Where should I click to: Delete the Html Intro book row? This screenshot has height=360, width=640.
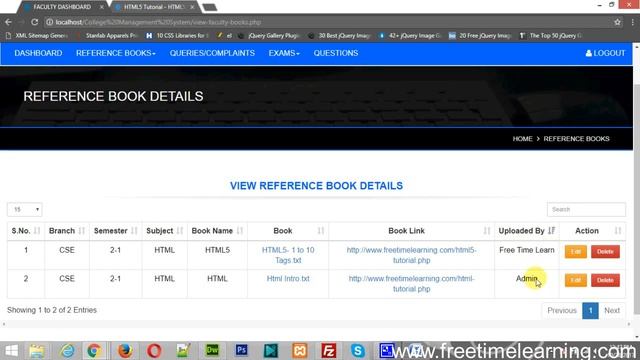coord(605,280)
